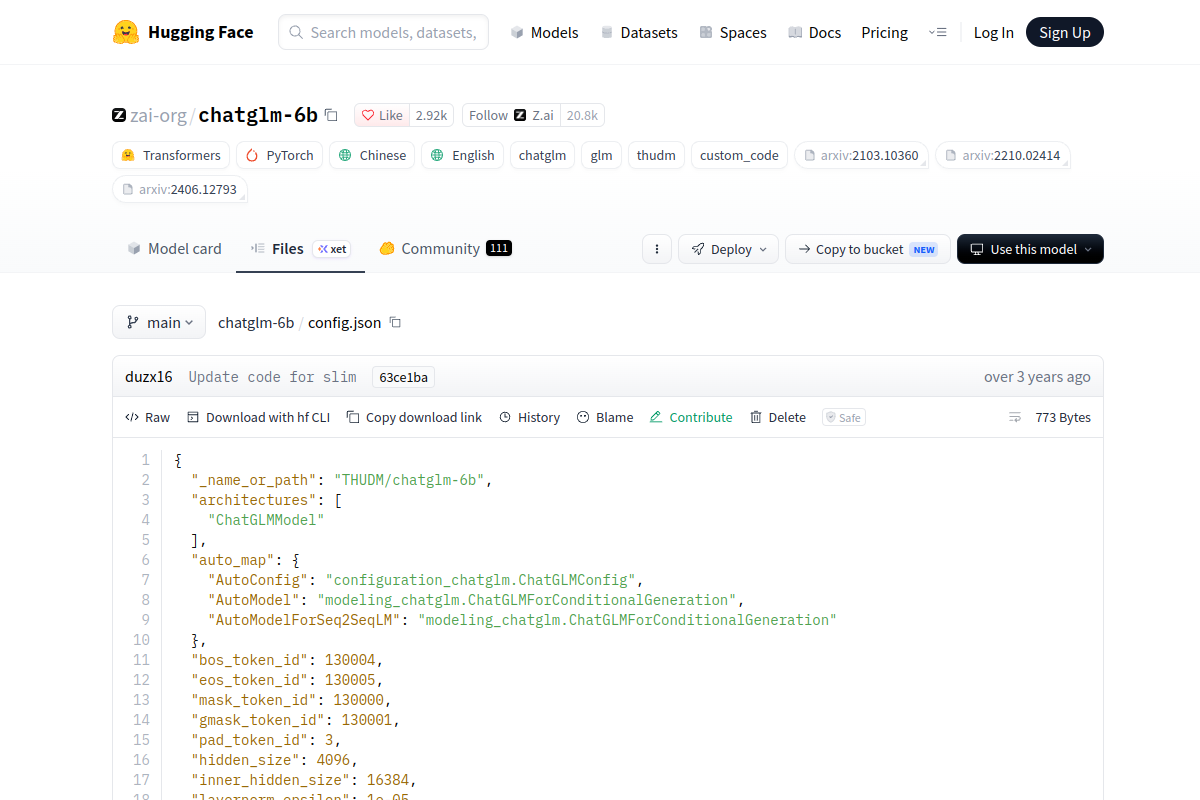Switch to the Model card tab
Screen dimensions: 1200x800
[174, 249]
